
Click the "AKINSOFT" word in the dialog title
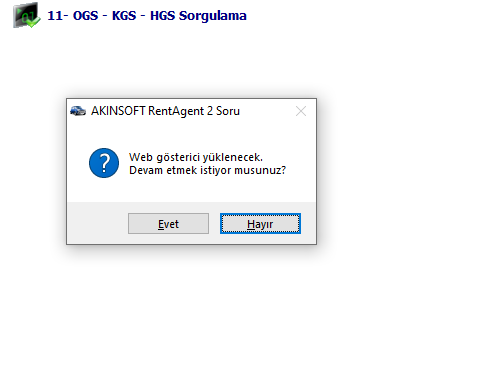pyautogui.click(x=118, y=111)
